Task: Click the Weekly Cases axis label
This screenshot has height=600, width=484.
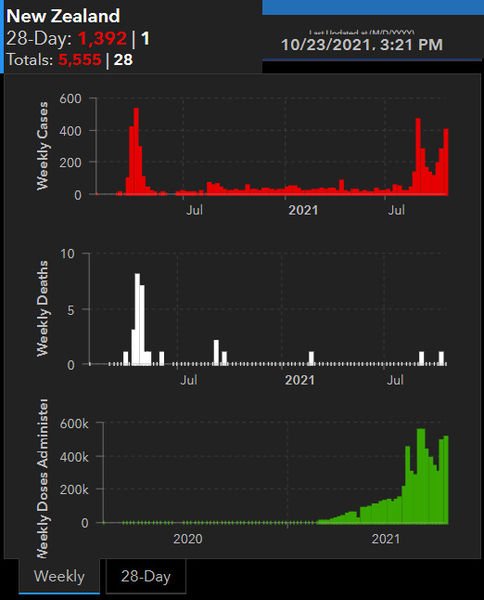Action: click(42, 146)
